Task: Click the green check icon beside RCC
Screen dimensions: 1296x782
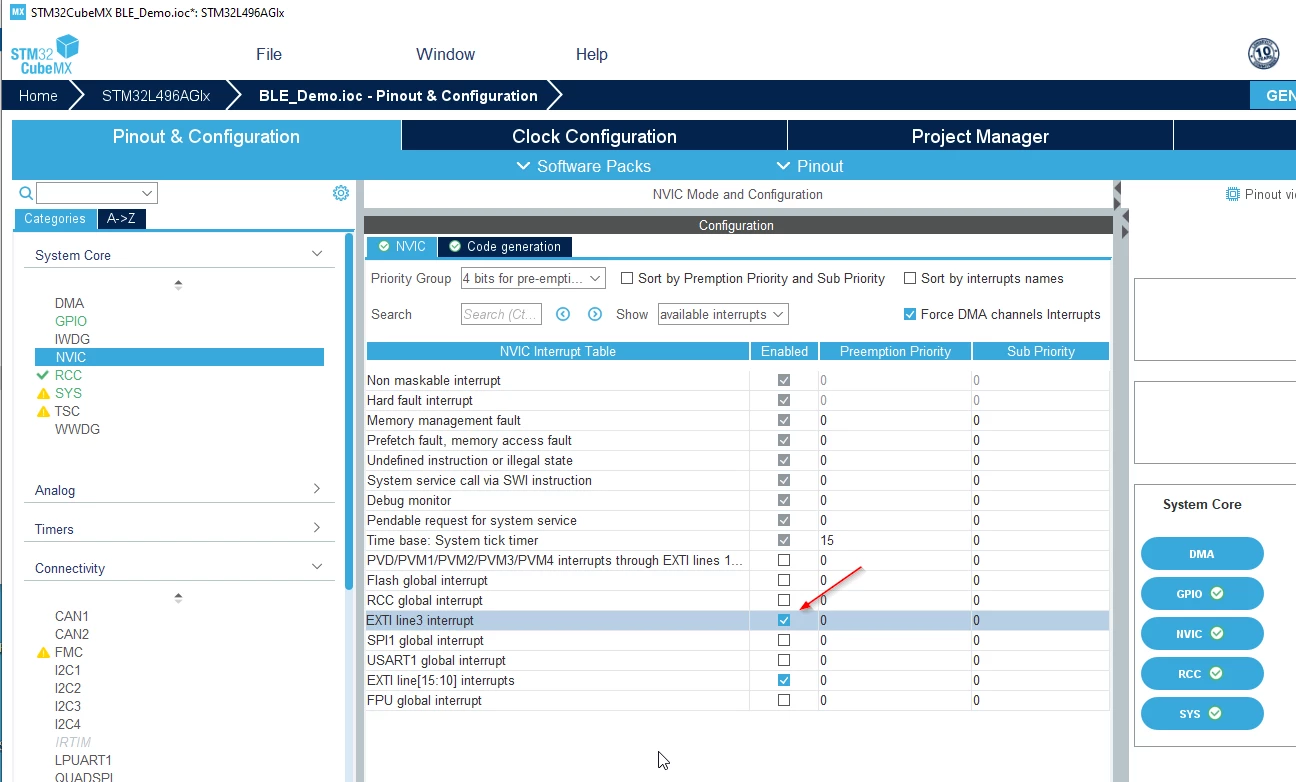Action: pos(42,375)
